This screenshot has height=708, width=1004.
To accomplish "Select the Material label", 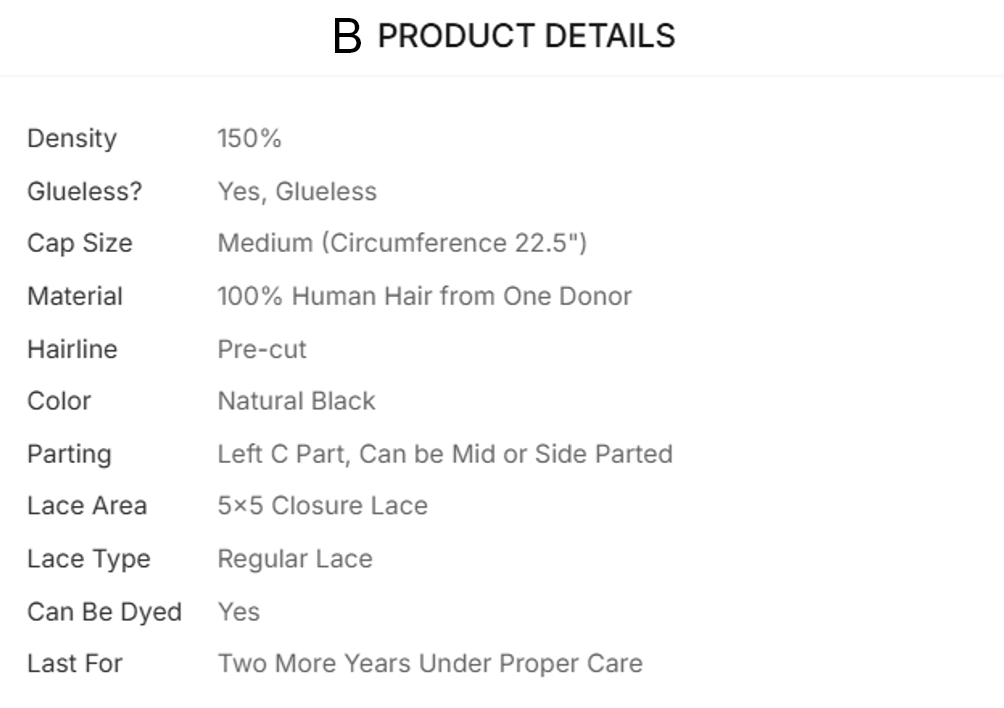I will (x=75, y=297).
